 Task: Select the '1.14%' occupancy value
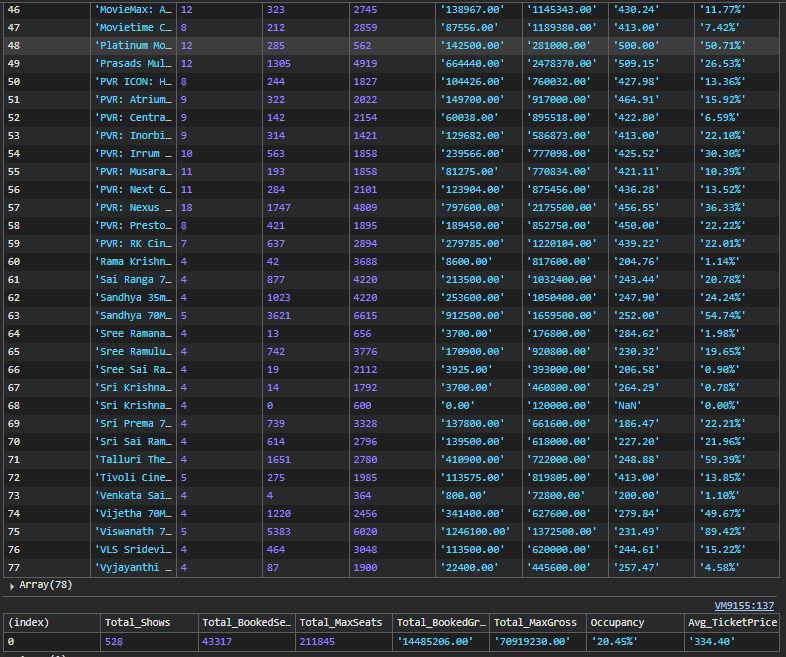pos(719,262)
